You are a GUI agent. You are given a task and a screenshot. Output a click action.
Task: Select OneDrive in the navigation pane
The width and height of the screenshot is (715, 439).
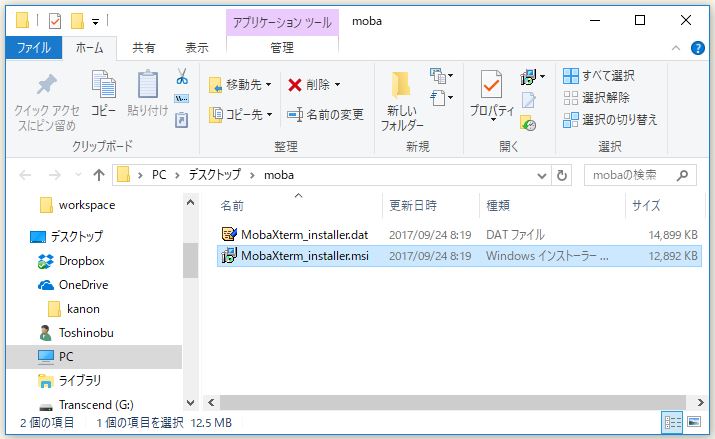pyautogui.click(x=73, y=285)
